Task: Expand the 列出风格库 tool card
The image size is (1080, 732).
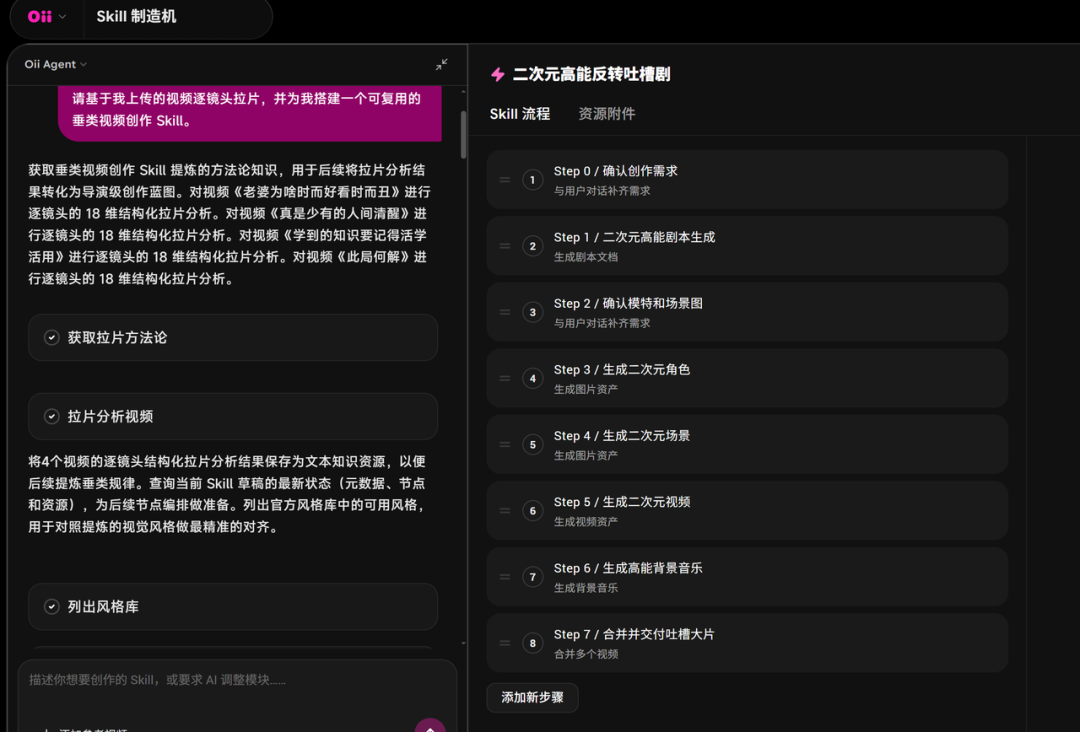Action: click(233, 607)
